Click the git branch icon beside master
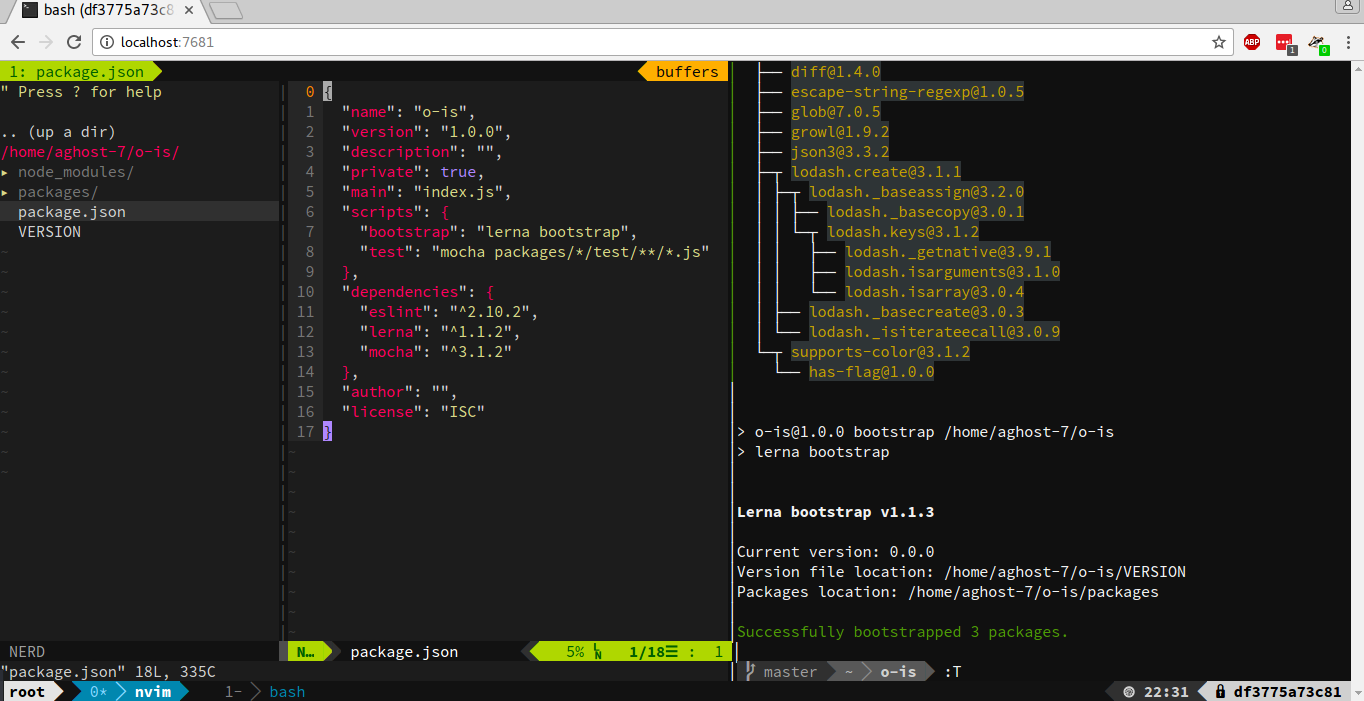Image resolution: width=1364 pixels, height=701 pixels. (x=749, y=672)
